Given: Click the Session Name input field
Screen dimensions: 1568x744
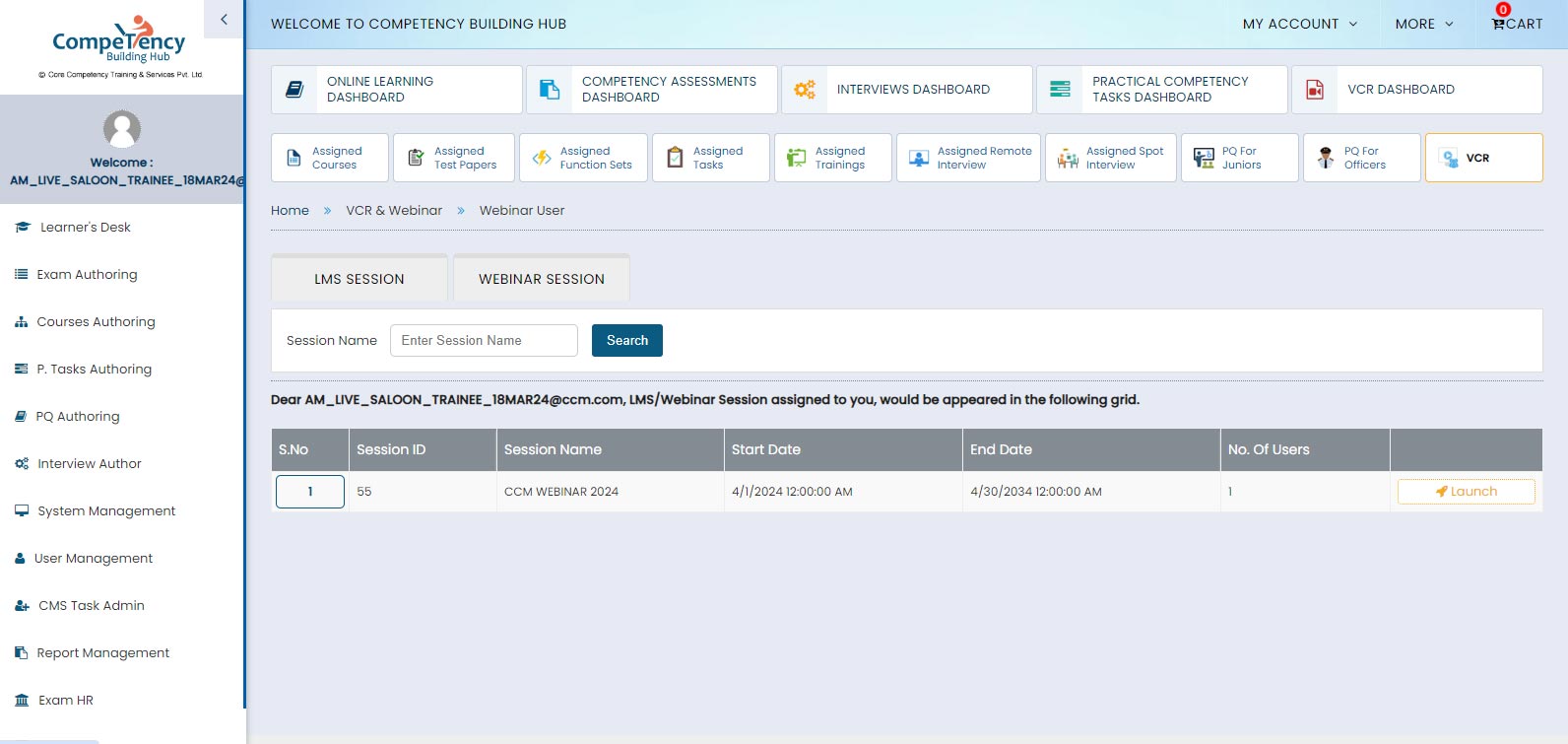Looking at the screenshot, I should coord(484,340).
